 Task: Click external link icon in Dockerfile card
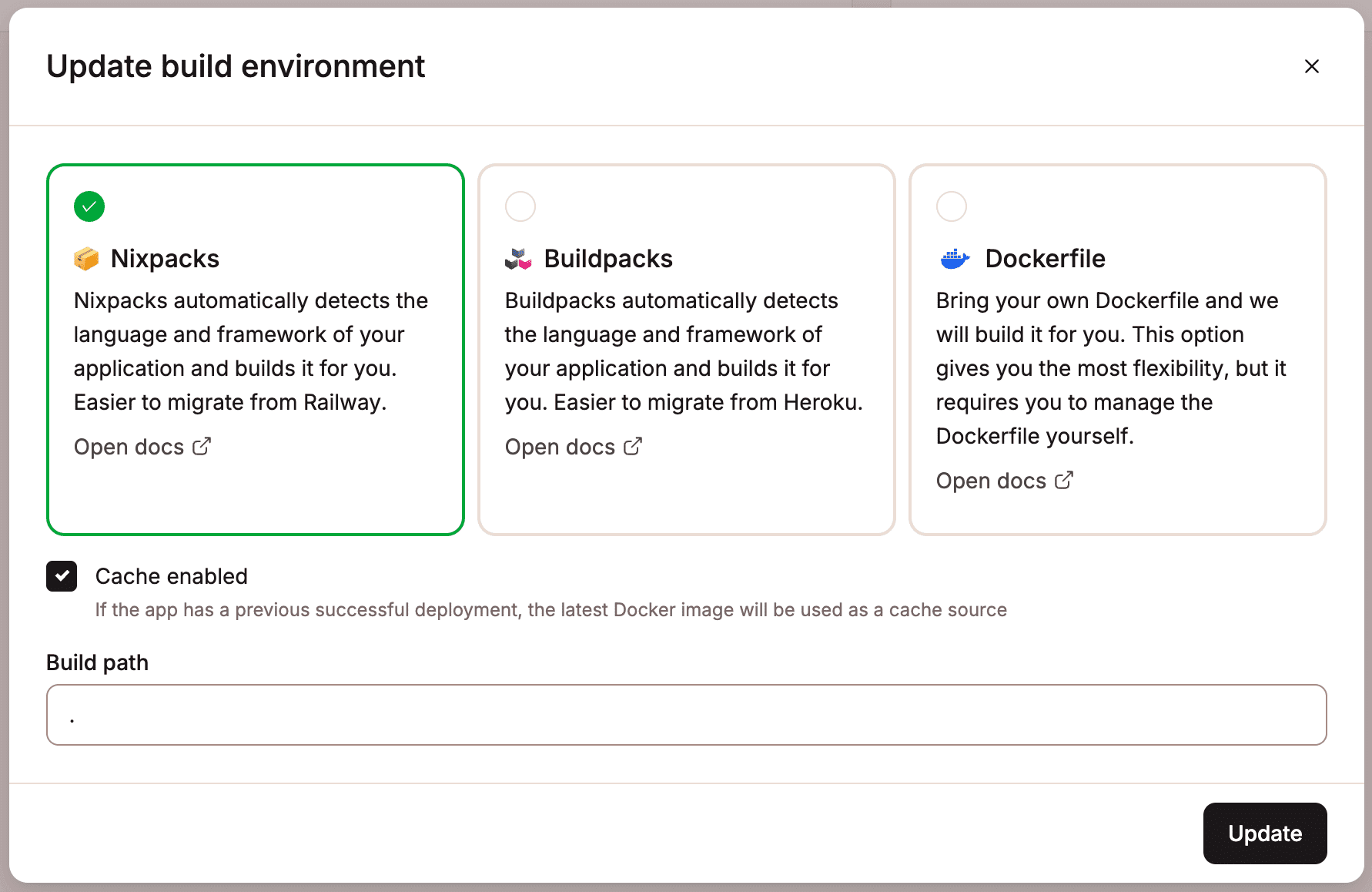click(1064, 481)
